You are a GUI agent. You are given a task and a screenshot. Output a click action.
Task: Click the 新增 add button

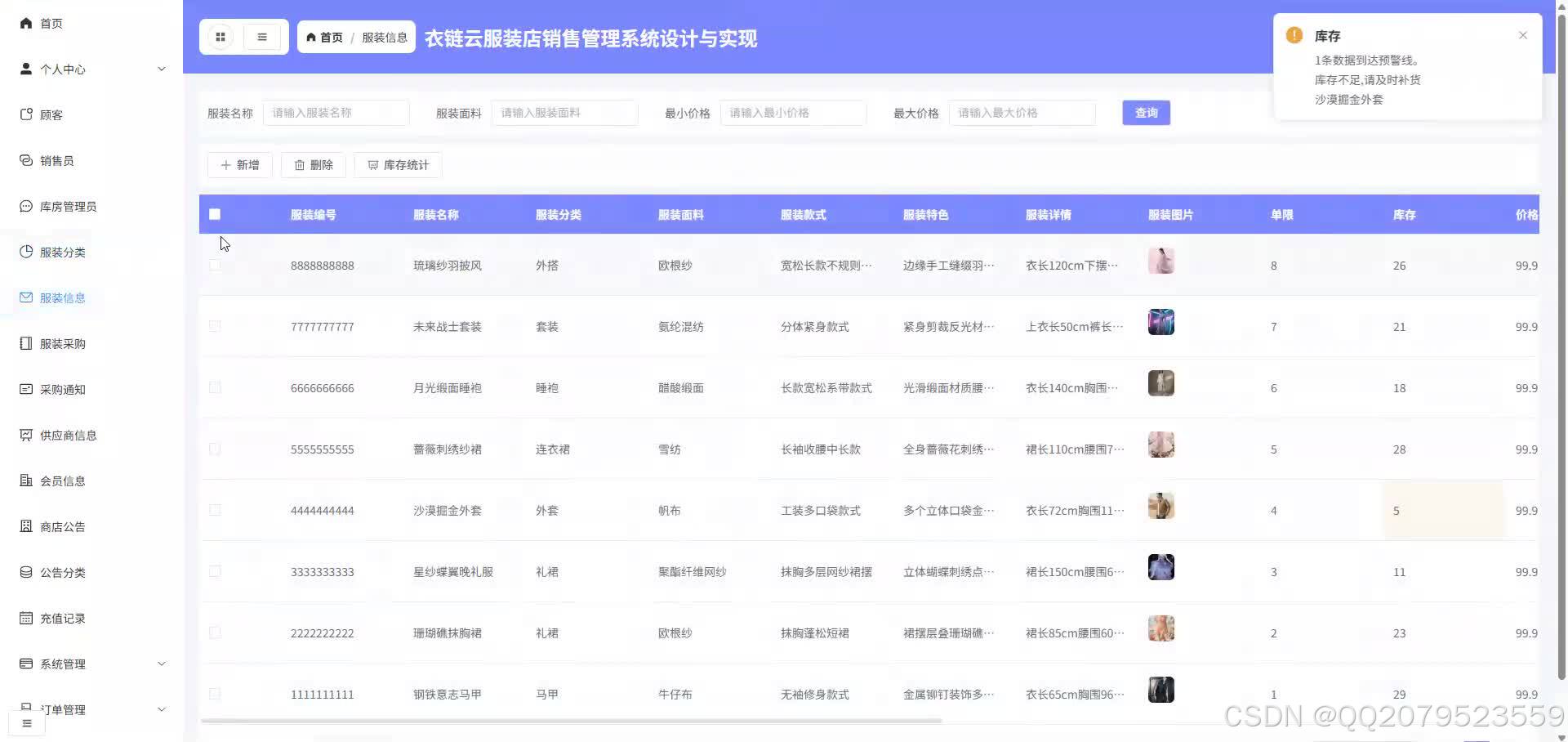240,165
